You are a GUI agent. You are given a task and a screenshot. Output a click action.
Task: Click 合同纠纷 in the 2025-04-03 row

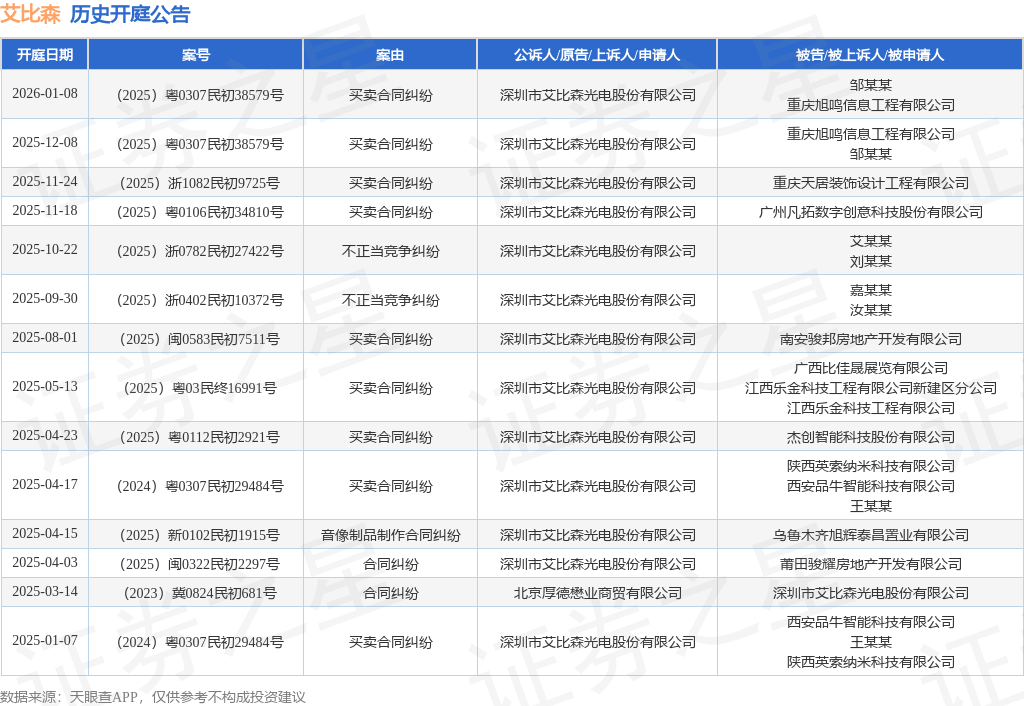pos(391,564)
